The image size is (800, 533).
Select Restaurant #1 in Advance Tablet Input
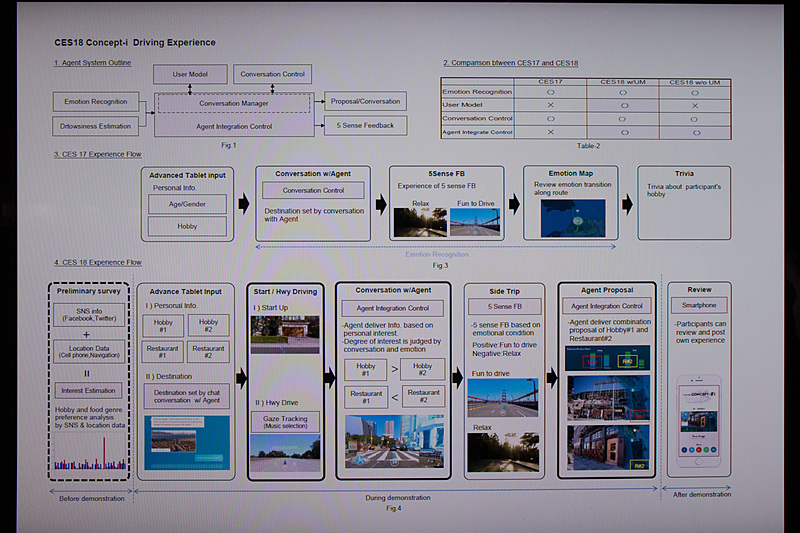click(162, 351)
